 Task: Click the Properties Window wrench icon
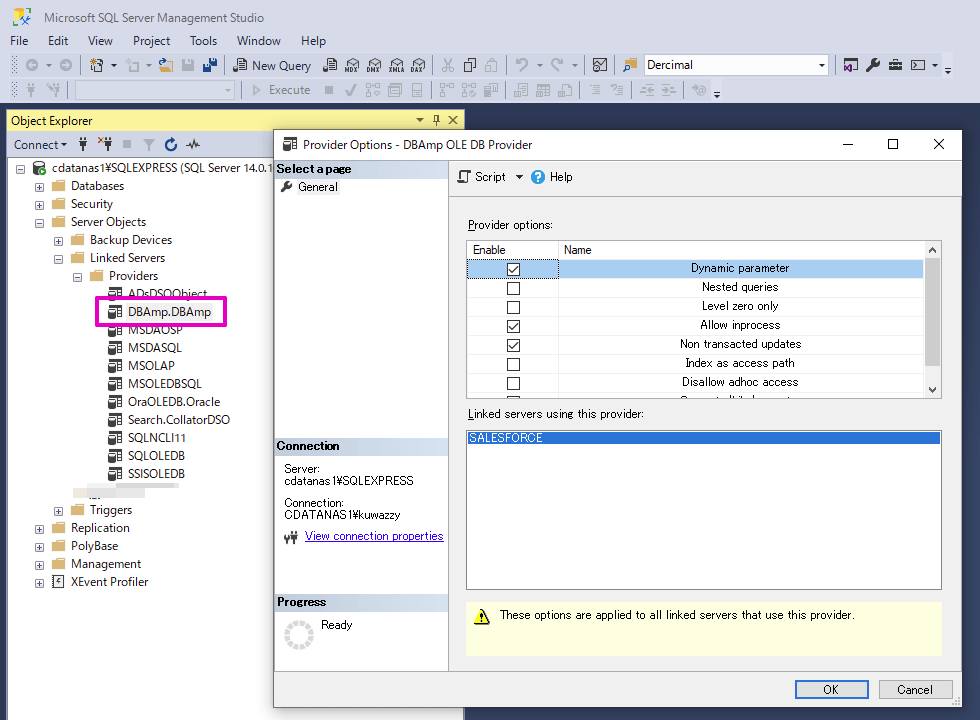(873, 65)
